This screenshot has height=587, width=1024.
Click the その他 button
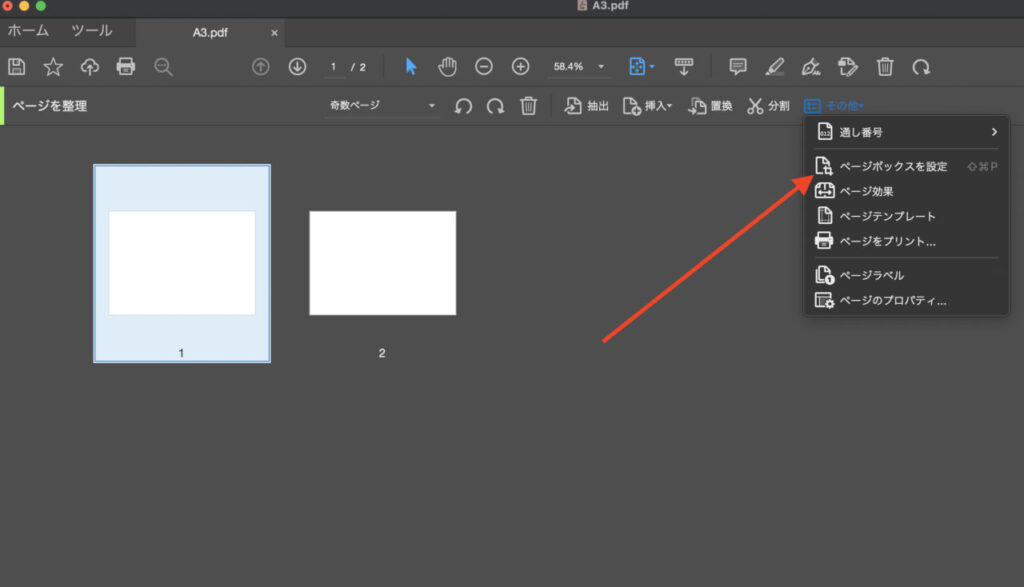(x=835, y=105)
